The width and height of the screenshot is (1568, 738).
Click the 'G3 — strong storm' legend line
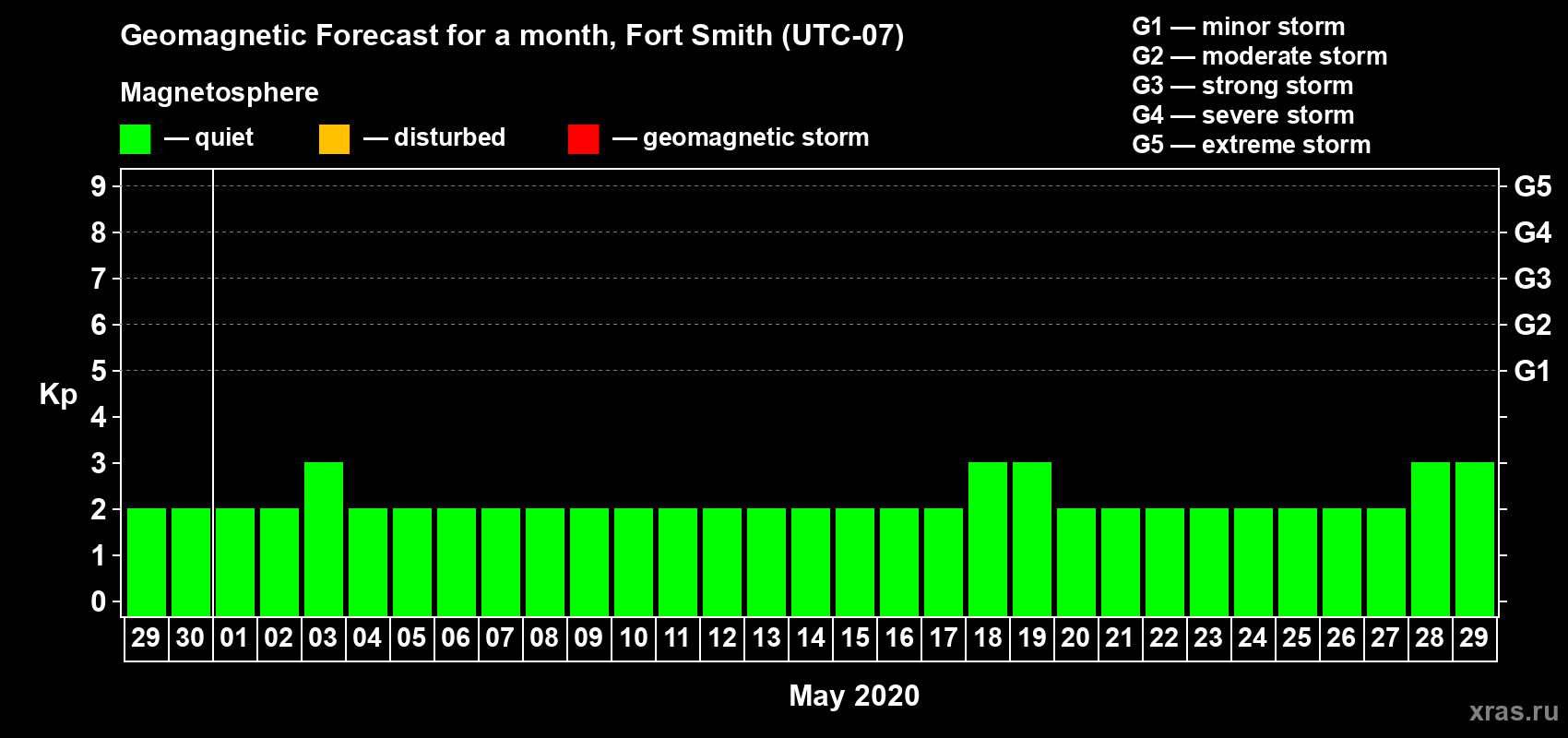[1242, 86]
